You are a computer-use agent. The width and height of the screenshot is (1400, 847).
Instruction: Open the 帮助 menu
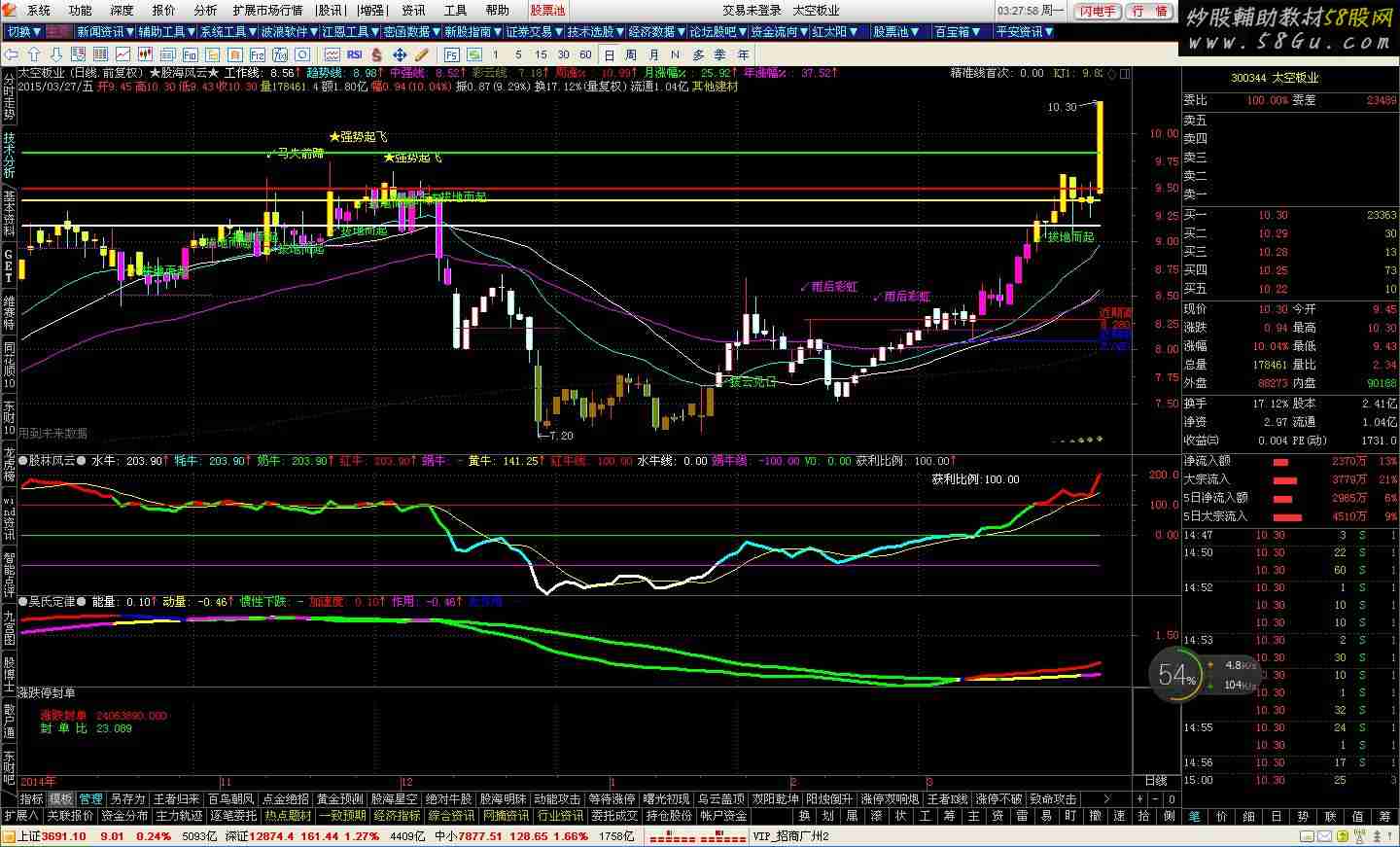pos(497,10)
